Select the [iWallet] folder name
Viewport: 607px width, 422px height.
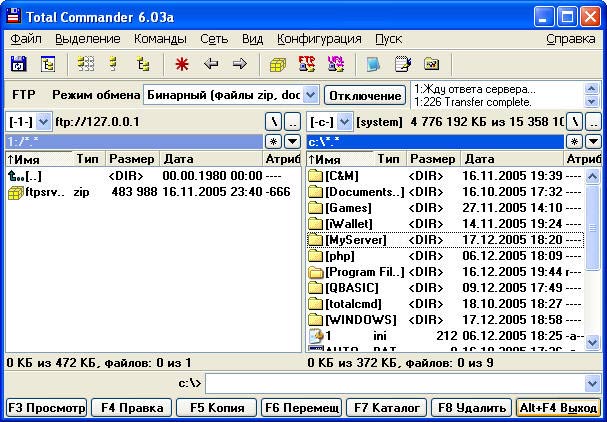(x=348, y=224)
